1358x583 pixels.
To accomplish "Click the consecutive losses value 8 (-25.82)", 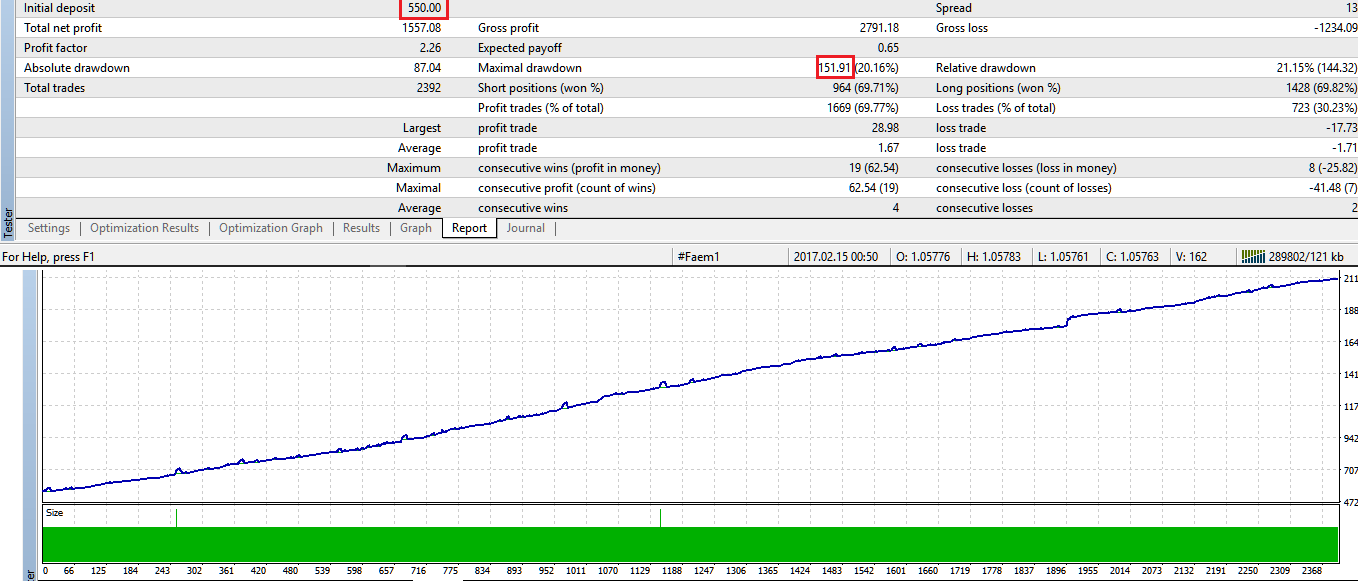I will (x=1331, y=168).
